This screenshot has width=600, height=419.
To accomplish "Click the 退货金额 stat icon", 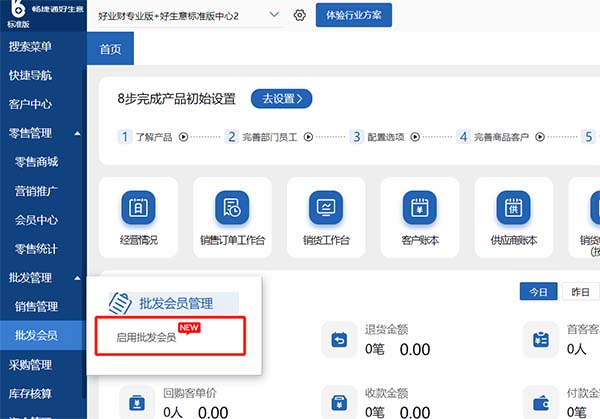I will coord(341,340).
